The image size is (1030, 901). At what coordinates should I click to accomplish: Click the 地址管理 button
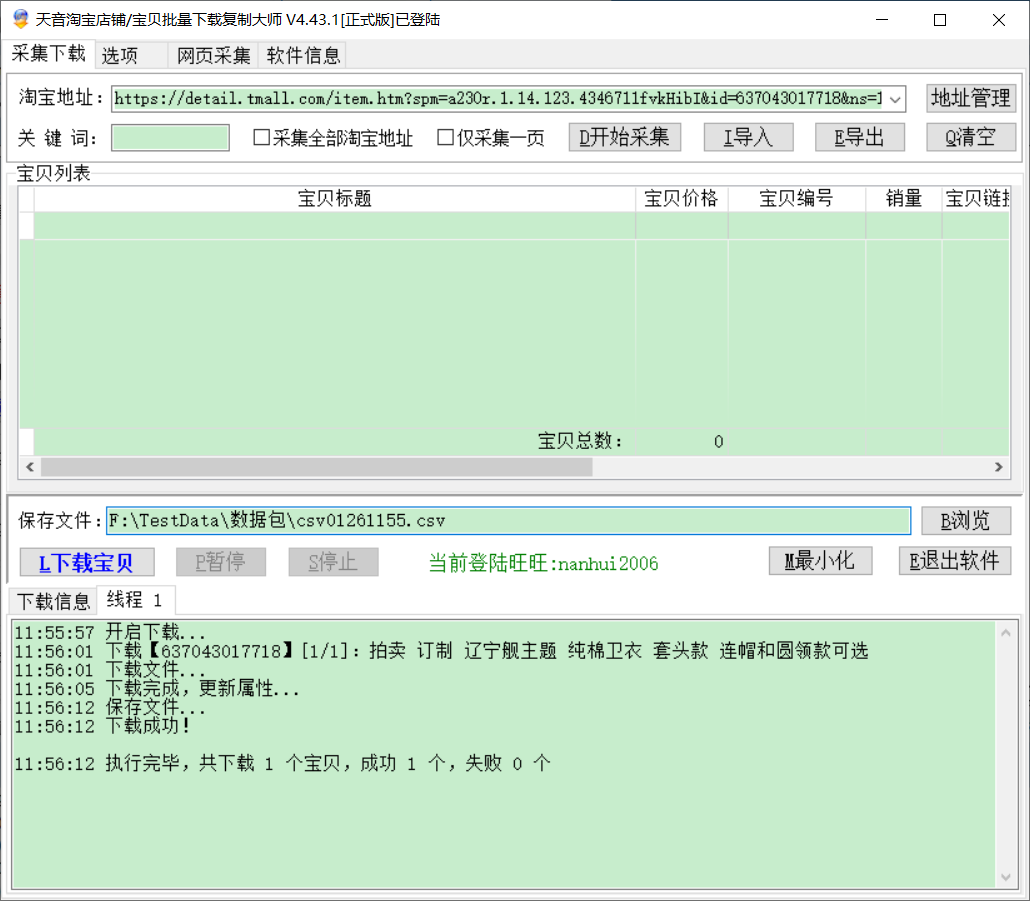point(970,98)
